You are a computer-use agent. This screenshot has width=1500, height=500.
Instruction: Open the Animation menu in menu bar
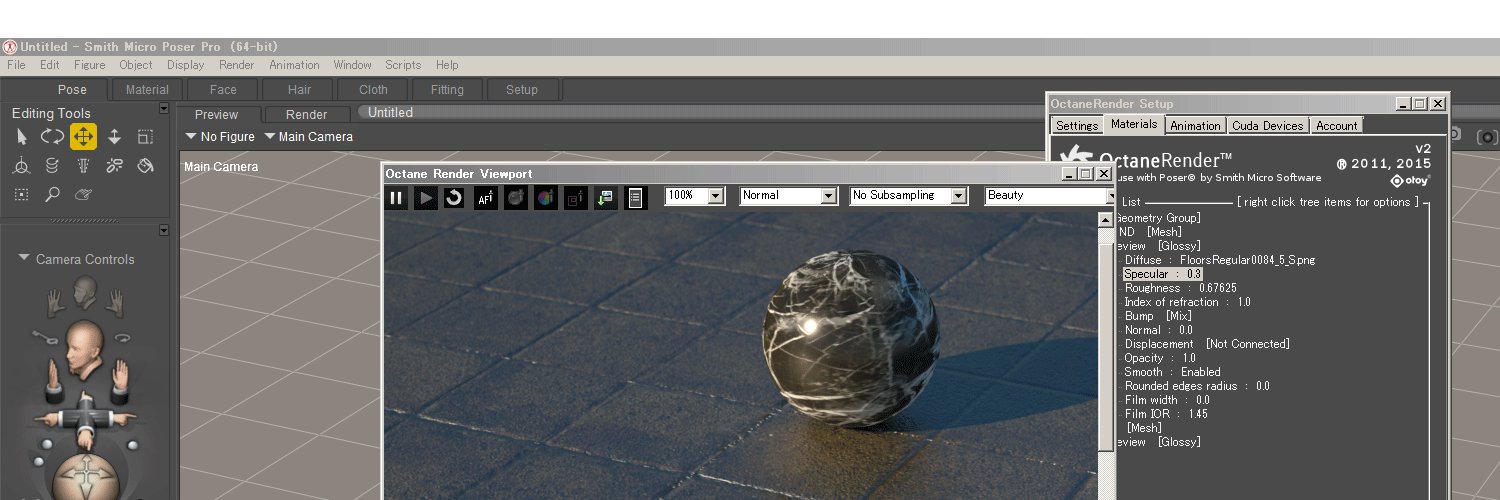294,65
